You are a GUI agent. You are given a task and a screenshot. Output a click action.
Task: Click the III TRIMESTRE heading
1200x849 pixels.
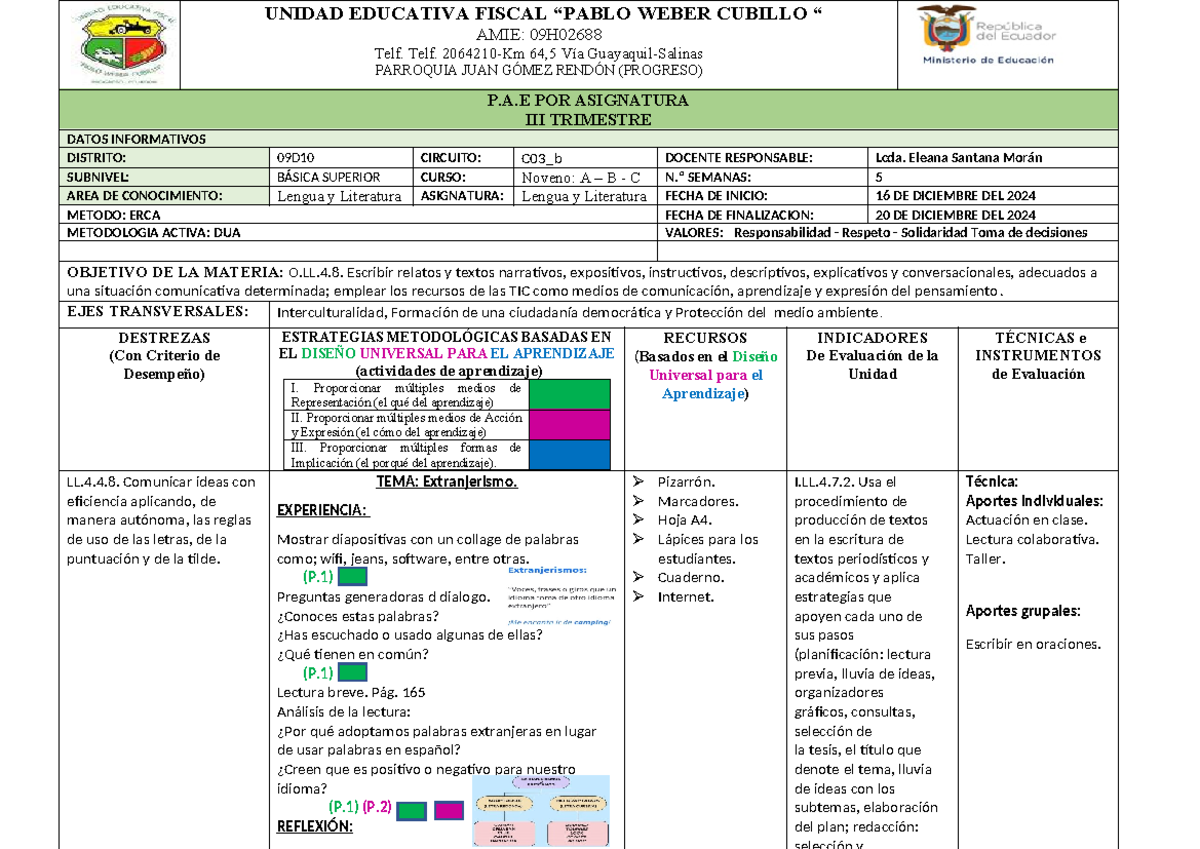[x=588, y=120]
